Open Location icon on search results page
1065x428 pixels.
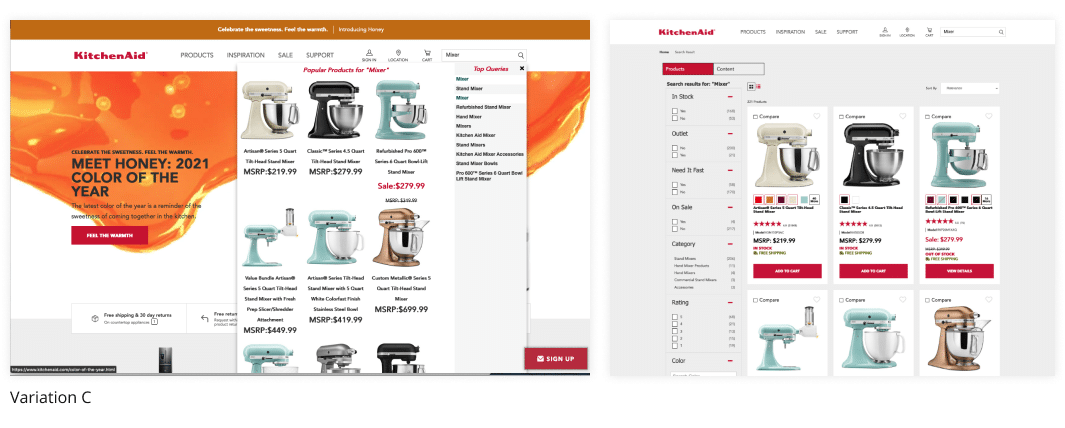(907, 31)
